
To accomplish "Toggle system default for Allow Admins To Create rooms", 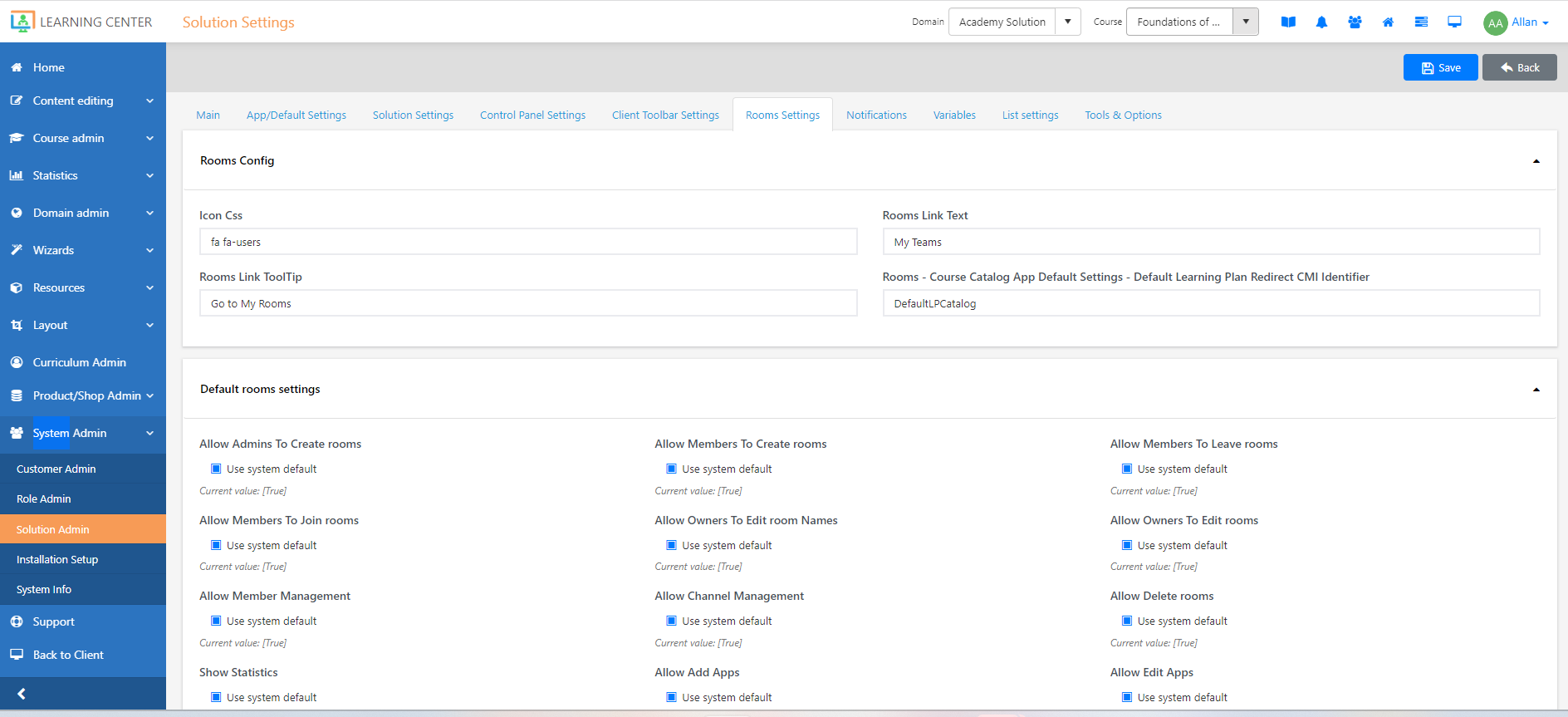I will (x=216, y=469).
